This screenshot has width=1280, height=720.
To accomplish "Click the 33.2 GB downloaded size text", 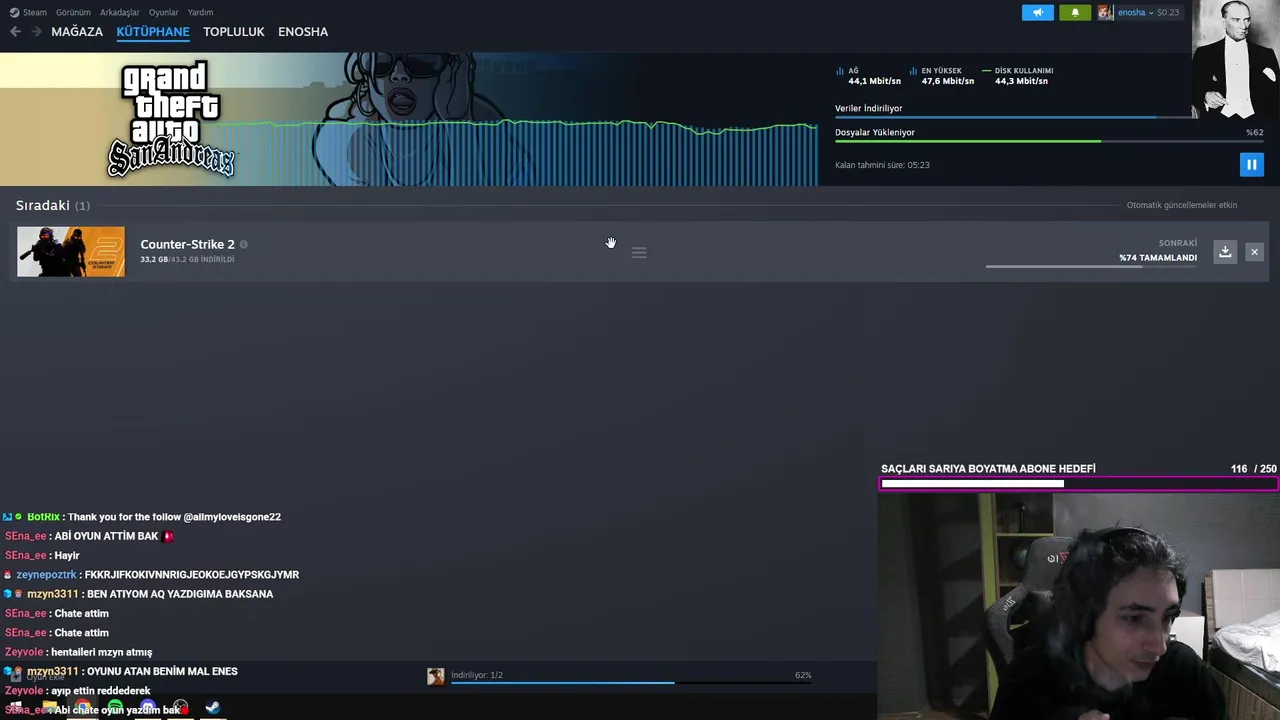I will pyautogui.click(x=187, y=259).
